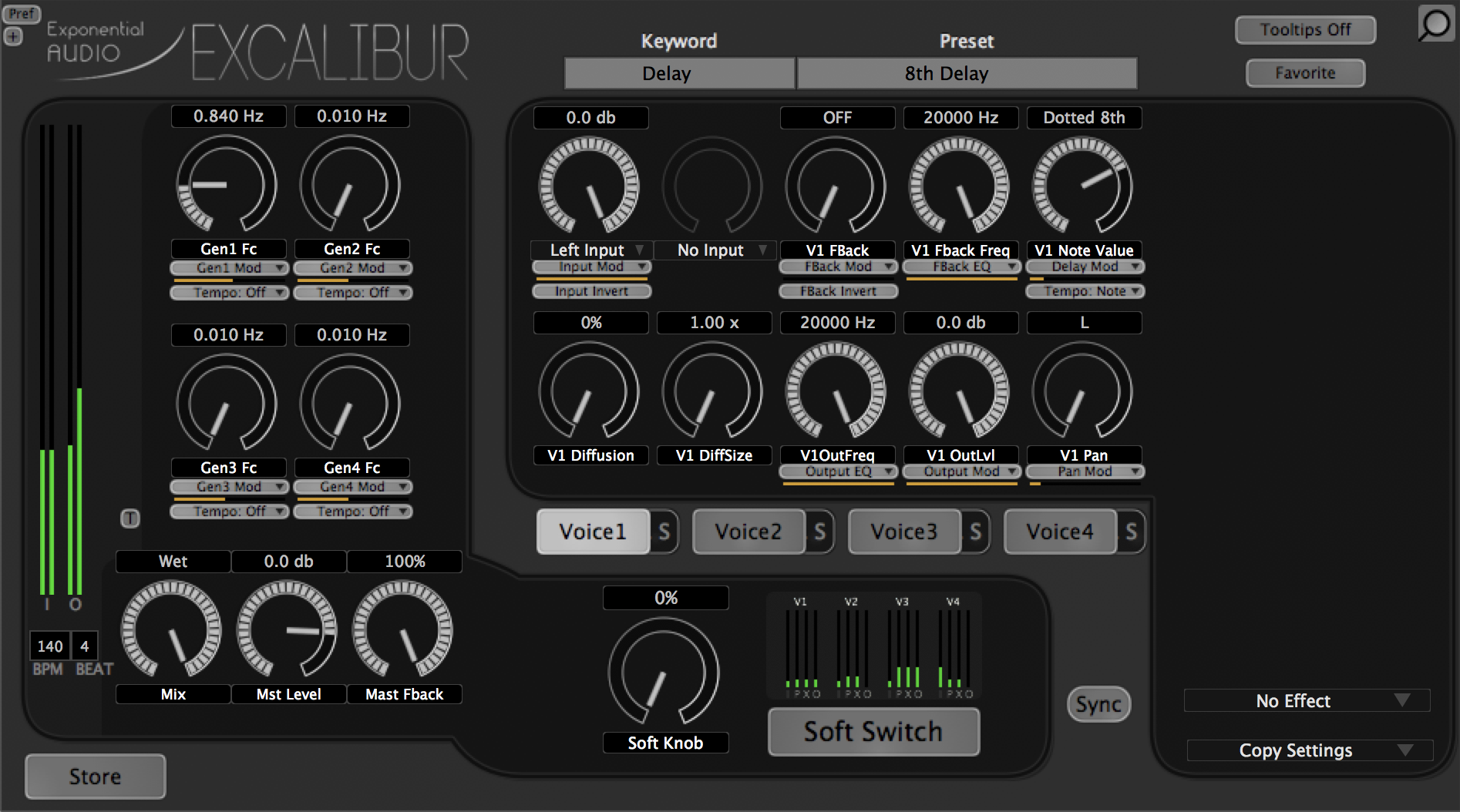This screenshot has width=1460, height=812.
Task: Click the V1 Diffusion knob
Action: pos(589,391)
